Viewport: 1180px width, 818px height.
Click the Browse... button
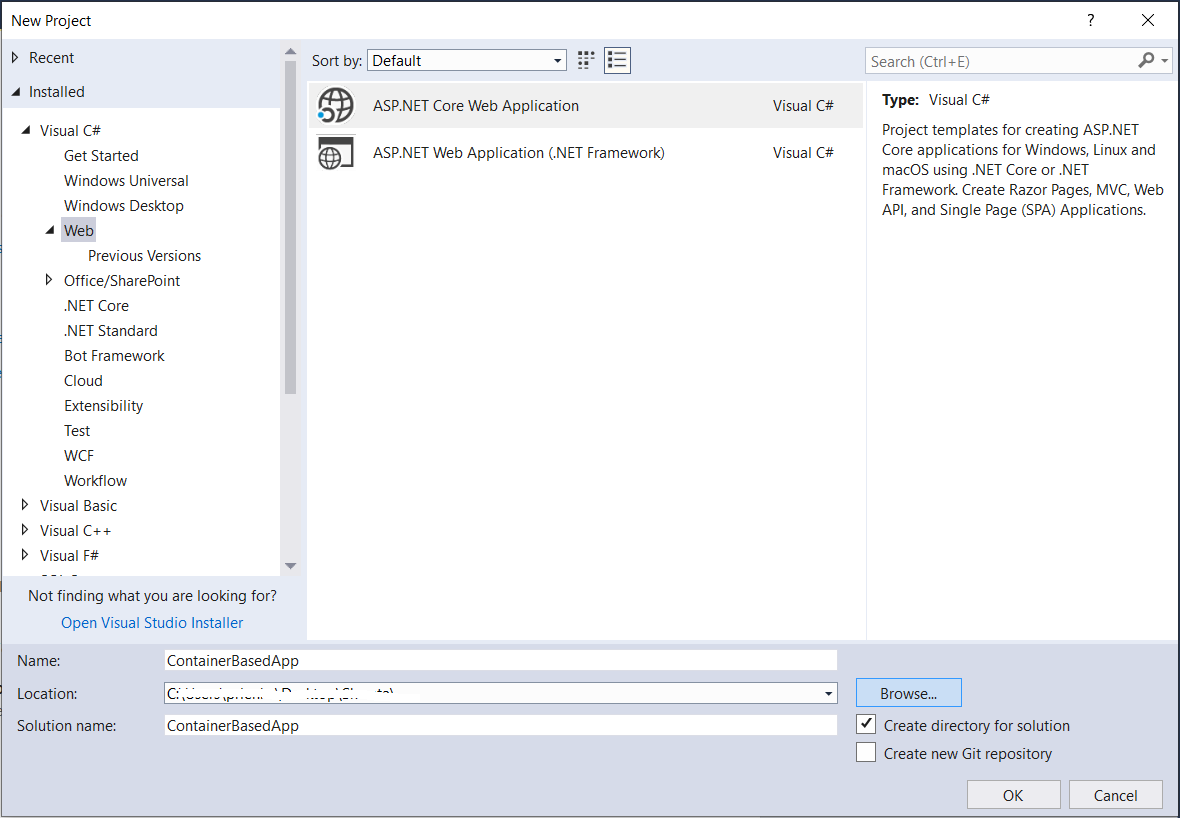tap(908, 693)
